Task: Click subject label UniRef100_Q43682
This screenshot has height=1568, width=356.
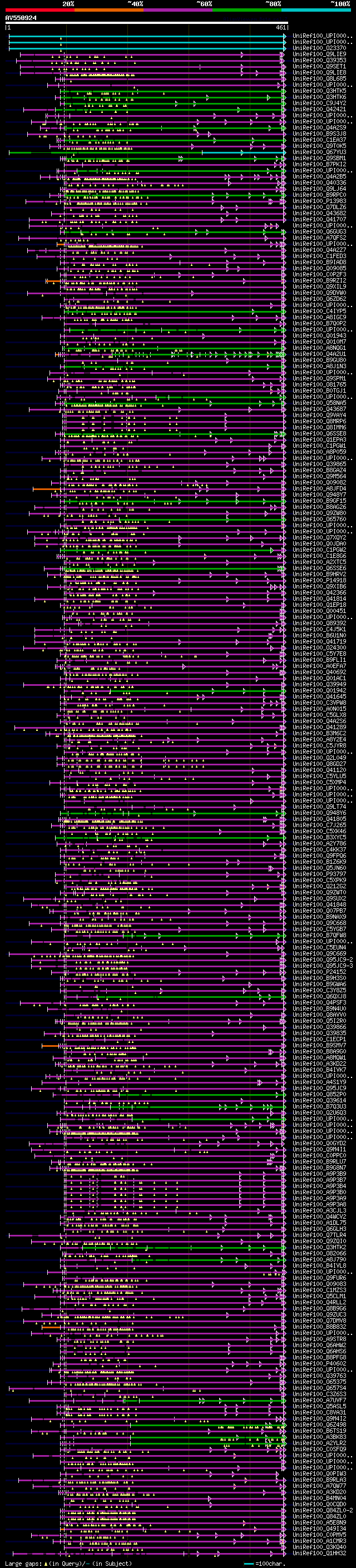Action: [x=319, y=213]
